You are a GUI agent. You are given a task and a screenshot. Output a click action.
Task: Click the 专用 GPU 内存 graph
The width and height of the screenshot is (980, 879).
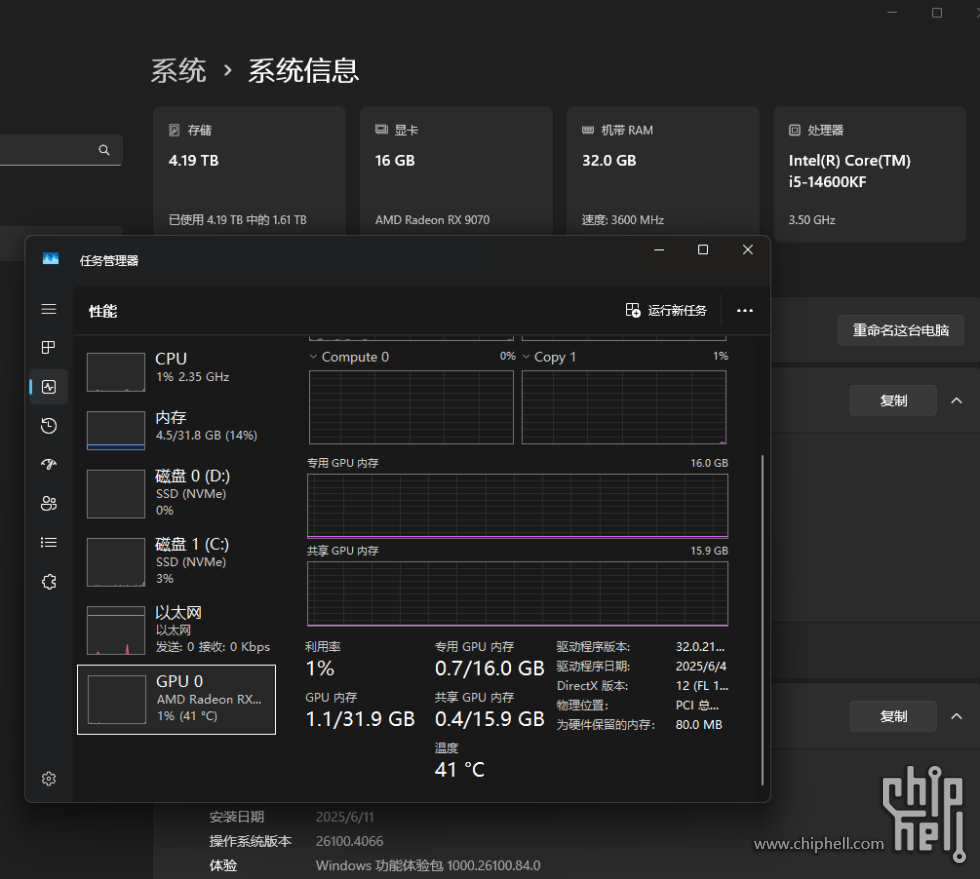518,506
